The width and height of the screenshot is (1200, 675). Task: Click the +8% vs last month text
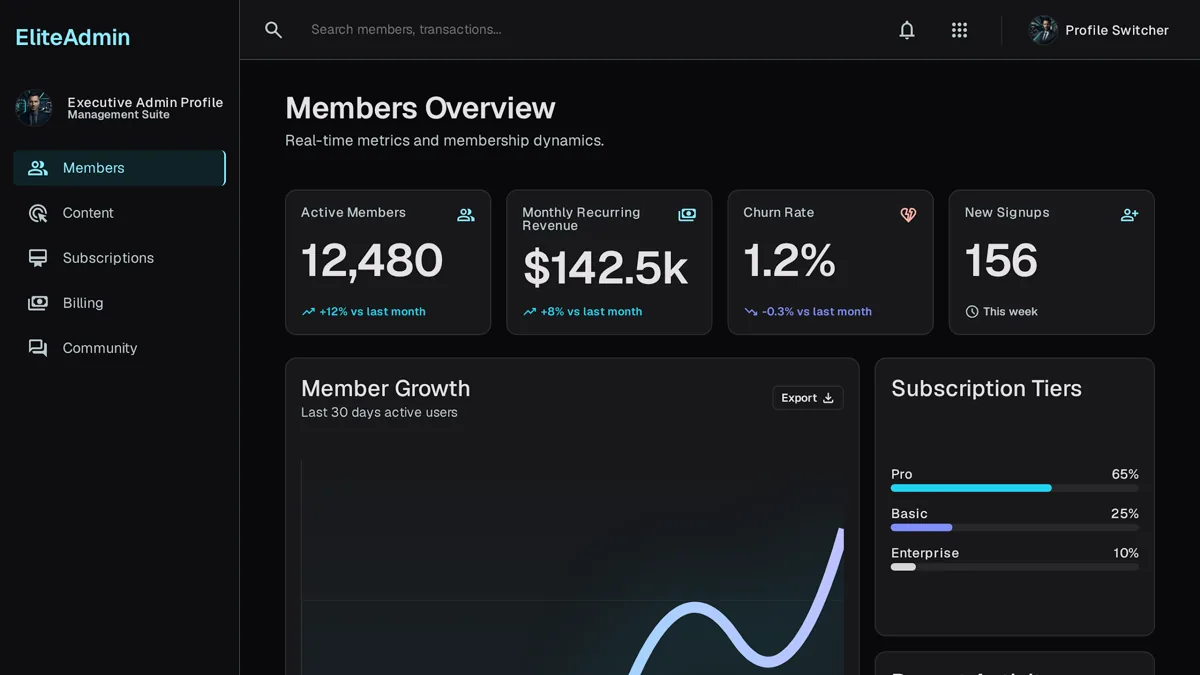(591, 312)
